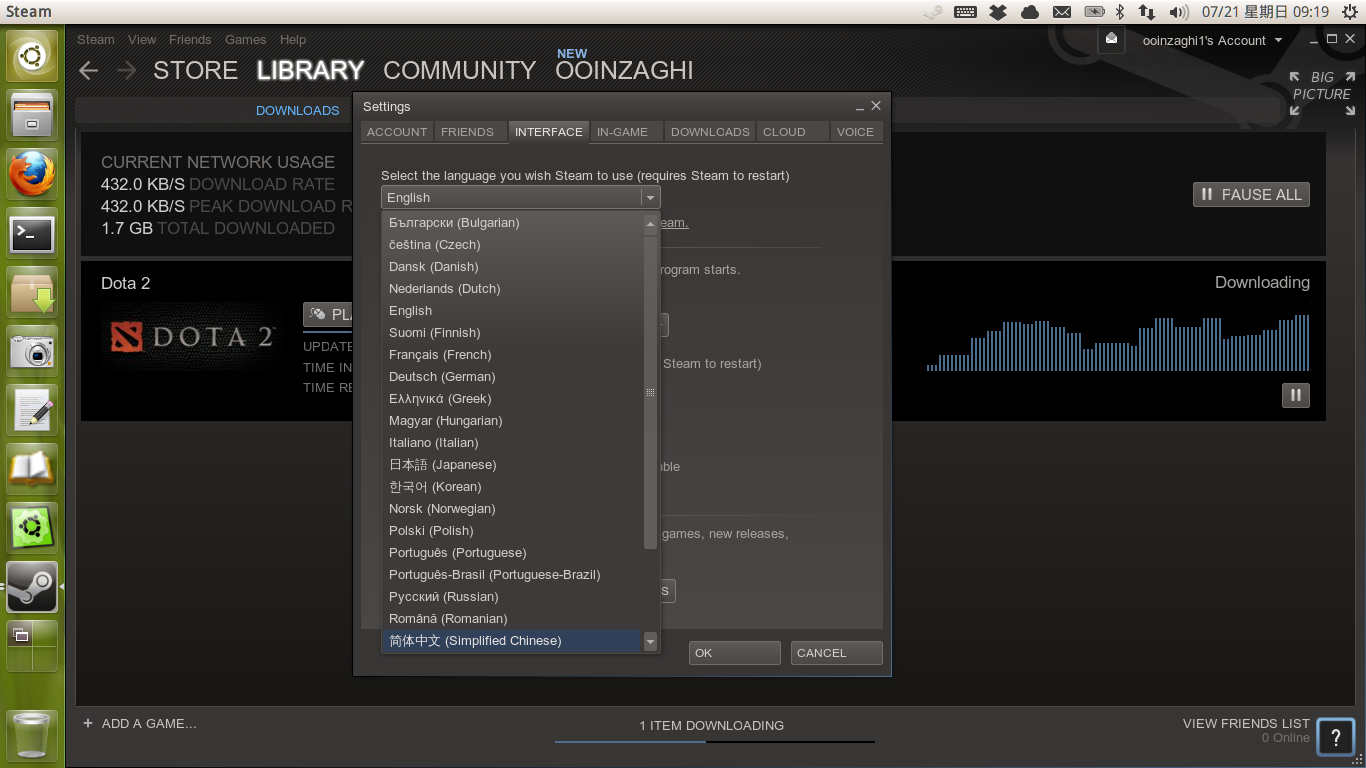Open the DOWNLOADS library sub-tab
1366x768 pixels.
(297, 110)
